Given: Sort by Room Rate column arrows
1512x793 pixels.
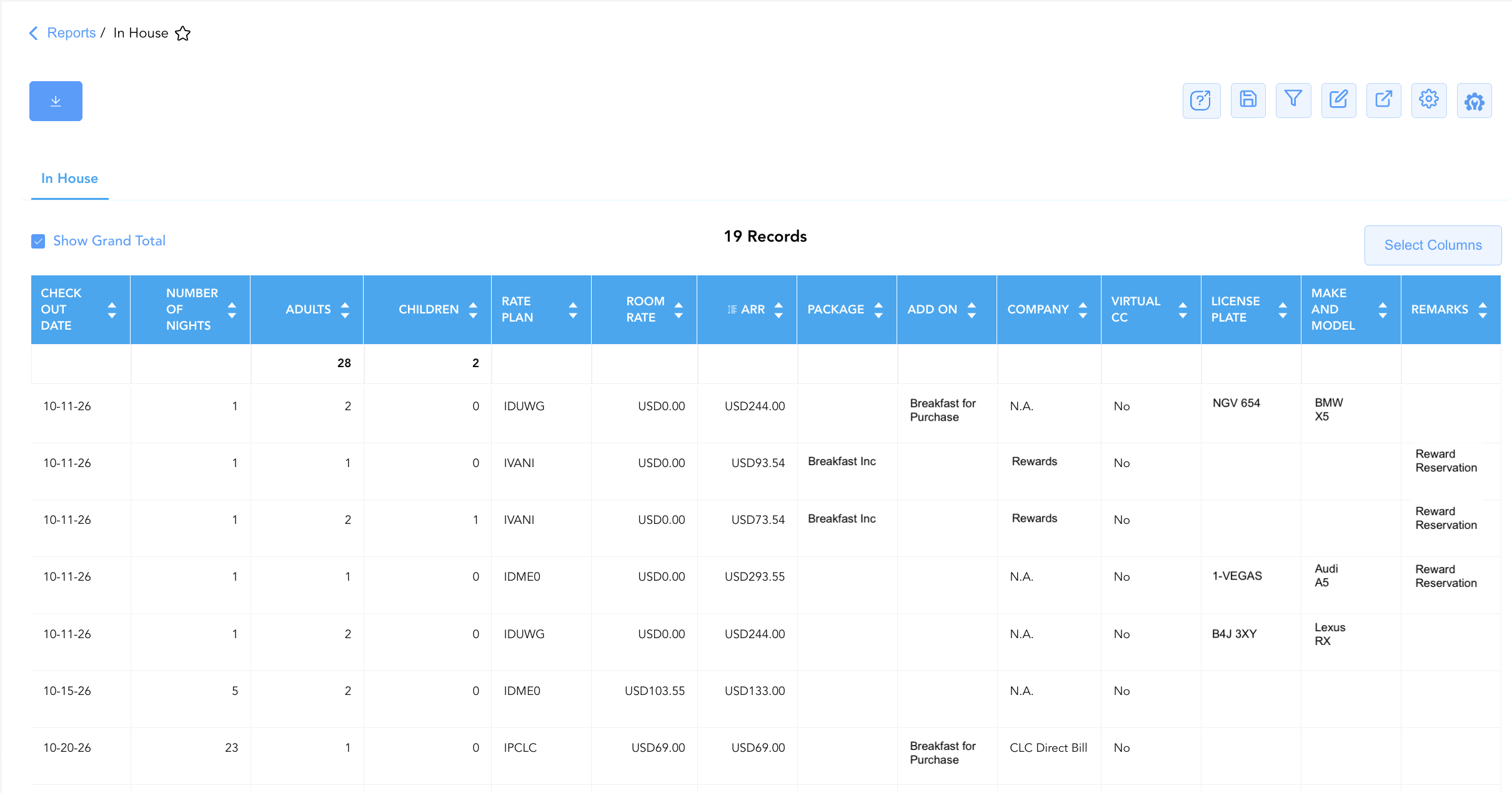Looking at the screenshot, I should tap(679, 310).
